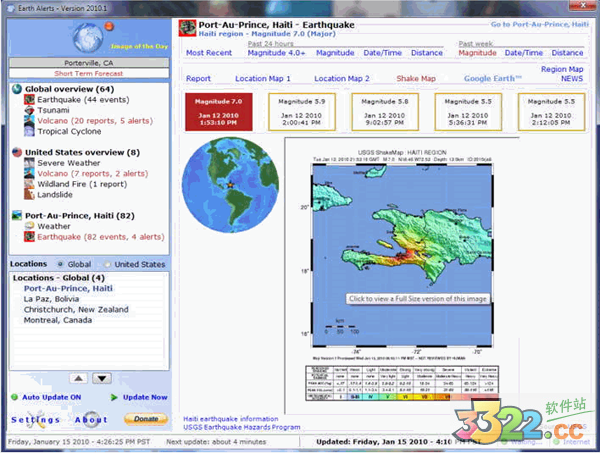Select Christchurch, New Zealand location
This screenshot has height=453, width=600.
[76, 310]
